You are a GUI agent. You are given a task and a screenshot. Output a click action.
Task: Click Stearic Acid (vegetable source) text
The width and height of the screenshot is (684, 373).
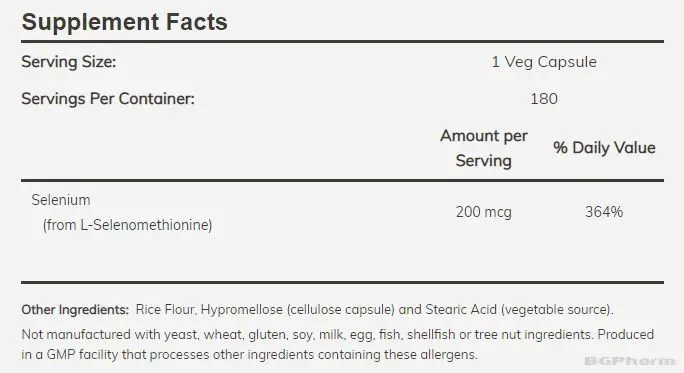[519, 310]
